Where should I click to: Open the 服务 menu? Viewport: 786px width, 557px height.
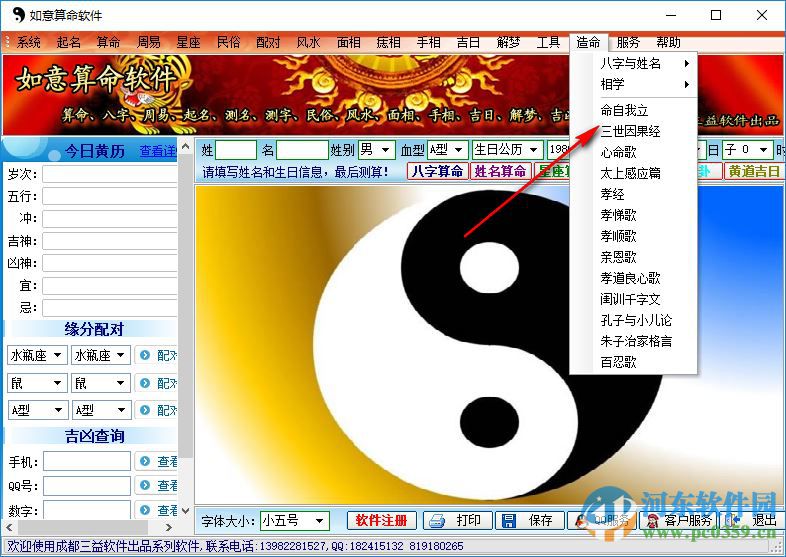(x=628, y=42)
